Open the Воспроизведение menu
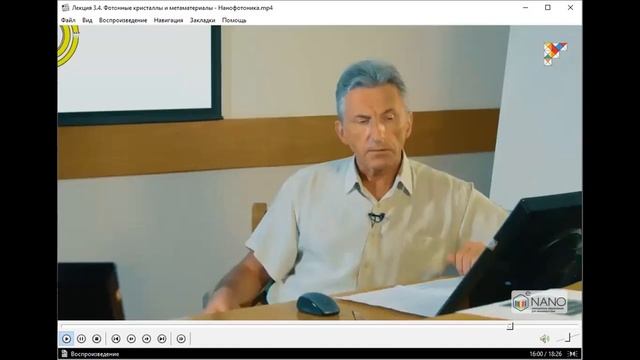 point(123,20)
